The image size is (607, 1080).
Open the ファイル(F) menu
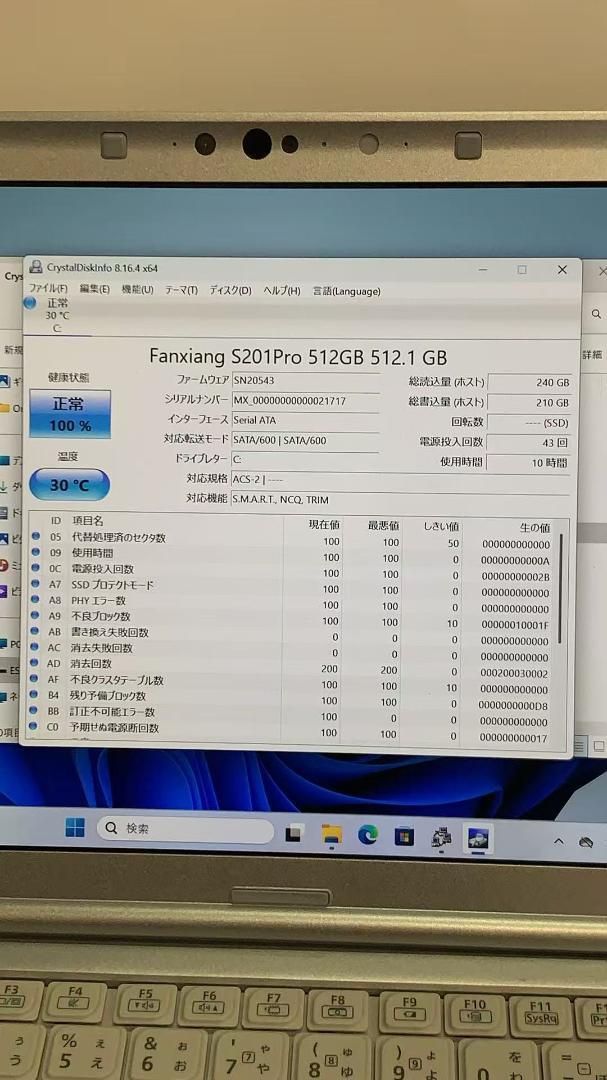coord(48,290)
